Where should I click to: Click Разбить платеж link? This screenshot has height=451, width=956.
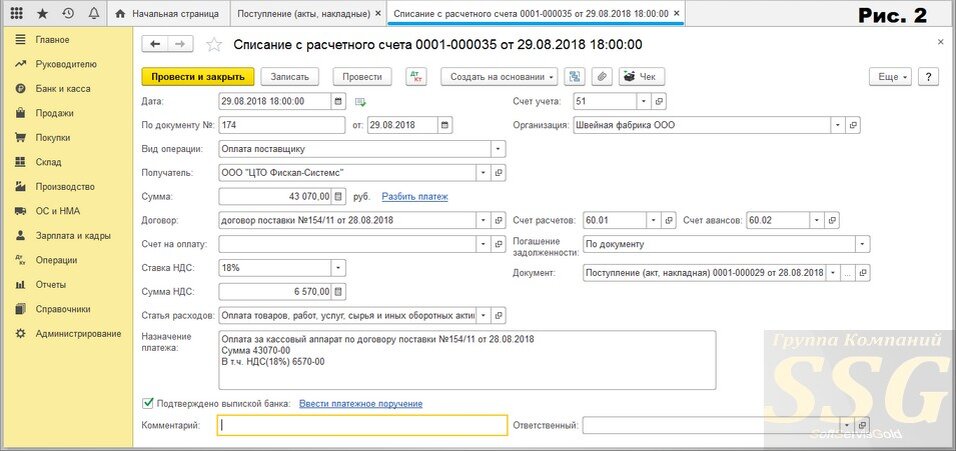(415, 197)
